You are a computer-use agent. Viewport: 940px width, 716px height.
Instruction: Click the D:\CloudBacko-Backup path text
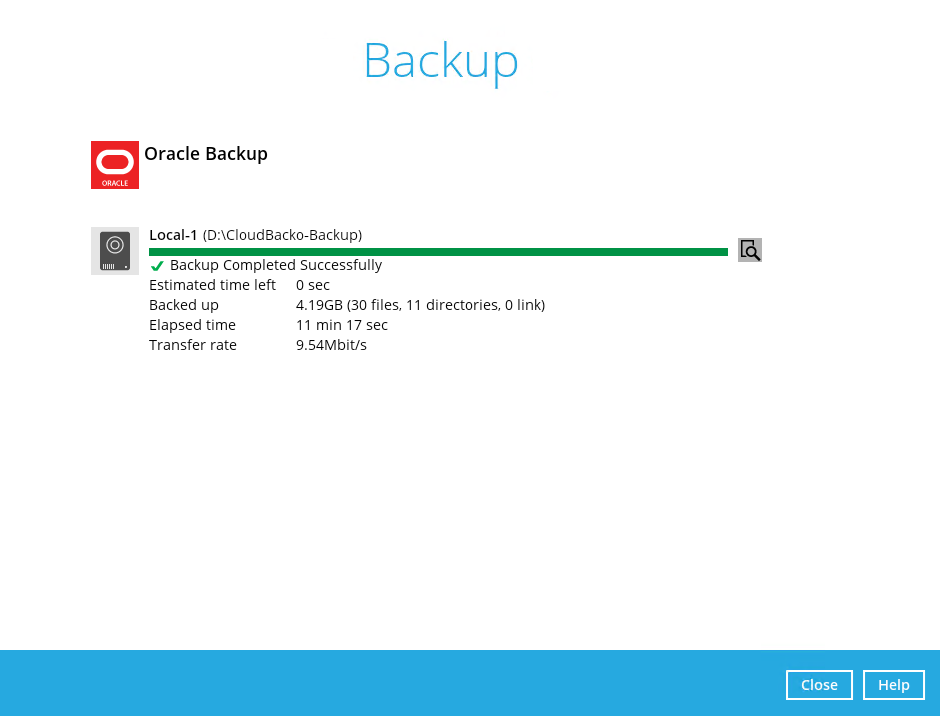tap(282, 235)
